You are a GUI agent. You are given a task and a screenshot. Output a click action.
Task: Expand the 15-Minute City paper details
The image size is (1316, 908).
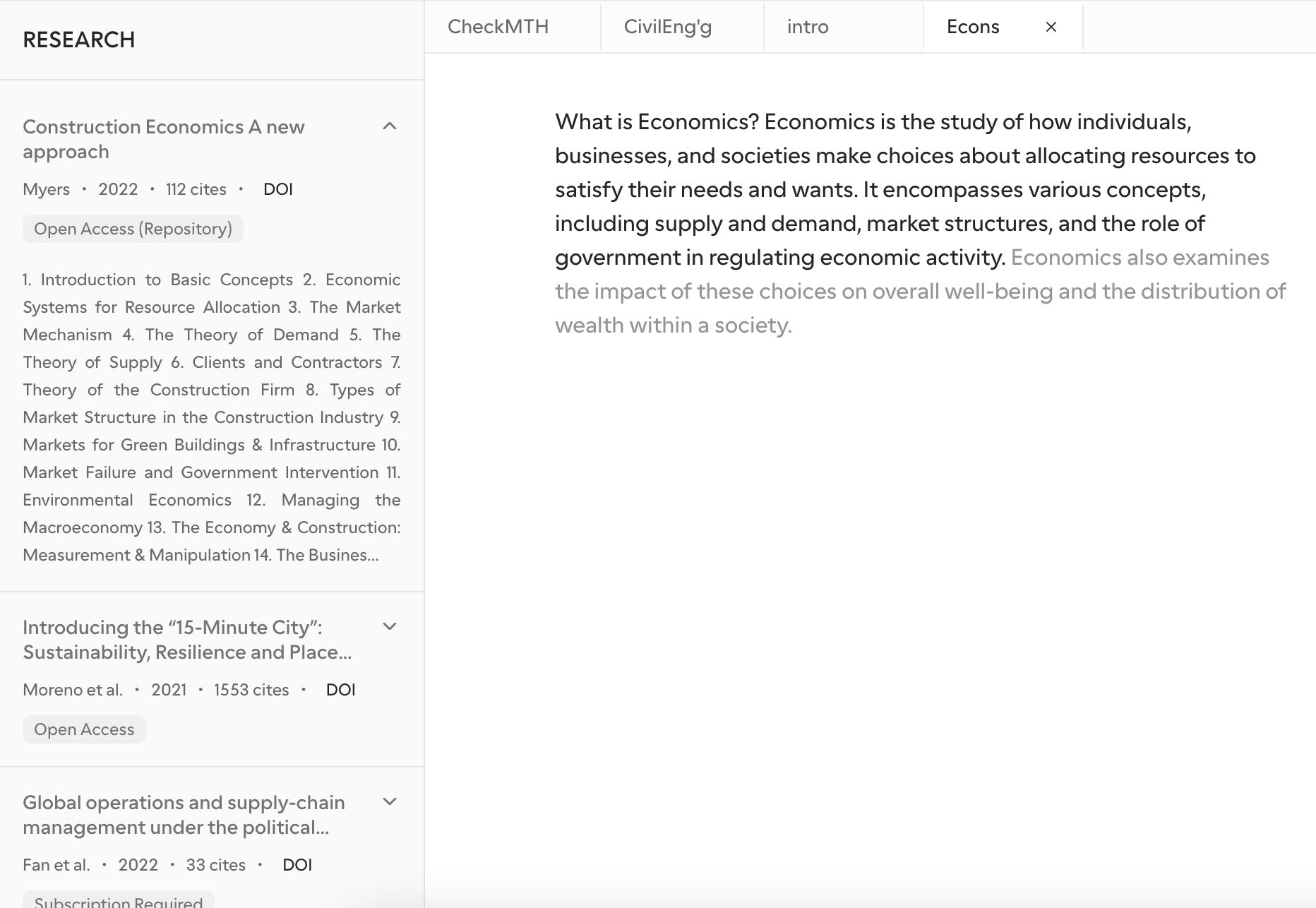tap(389, 626)
